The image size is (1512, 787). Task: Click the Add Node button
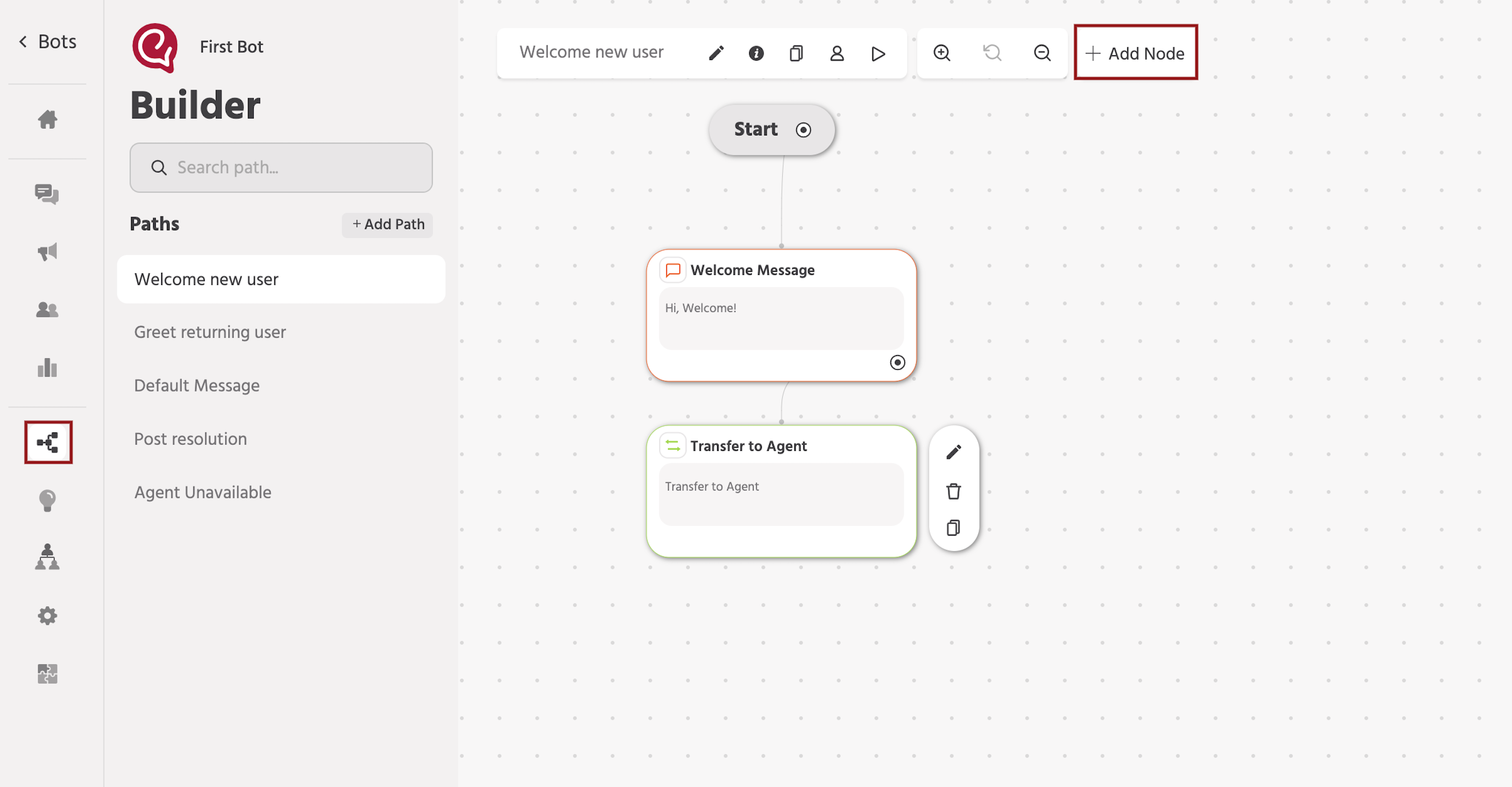point(1135,52)
